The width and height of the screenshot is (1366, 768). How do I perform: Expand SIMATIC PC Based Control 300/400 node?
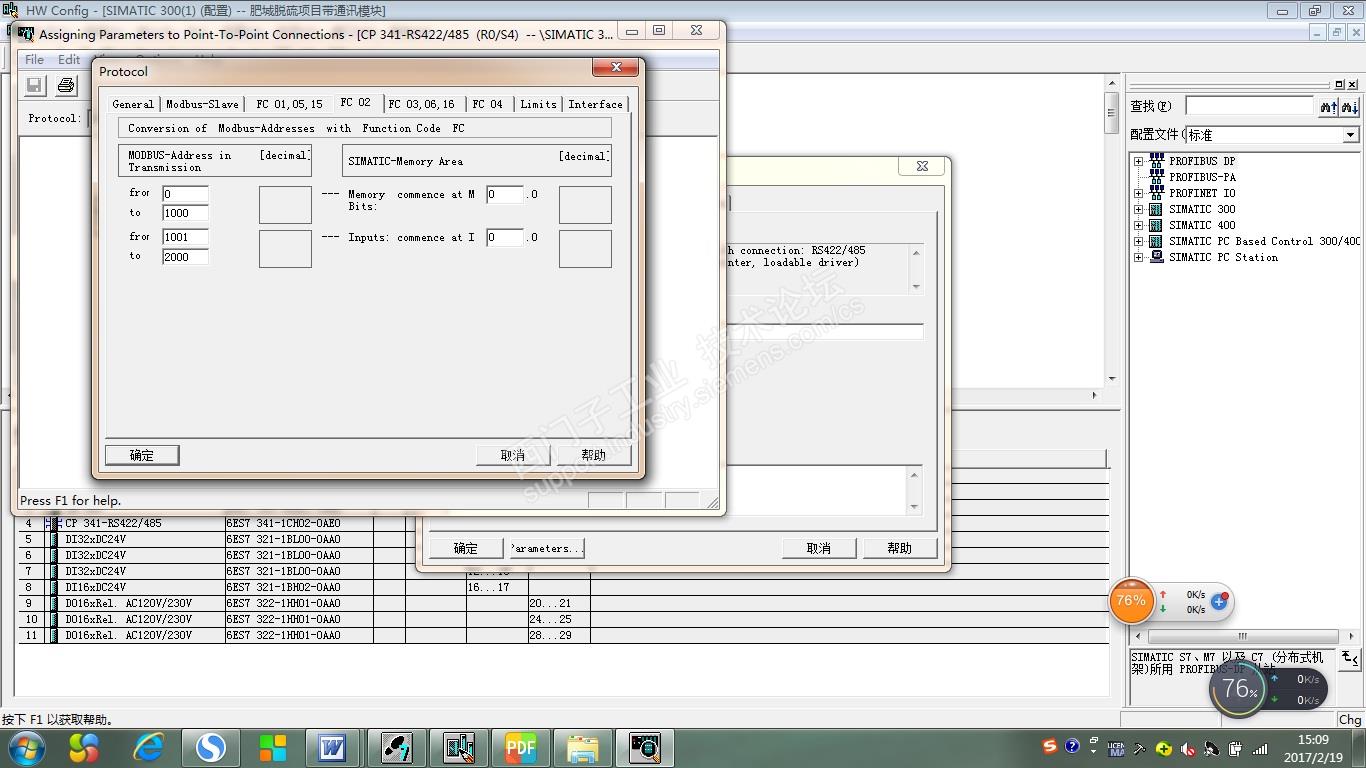[1138, 241]
